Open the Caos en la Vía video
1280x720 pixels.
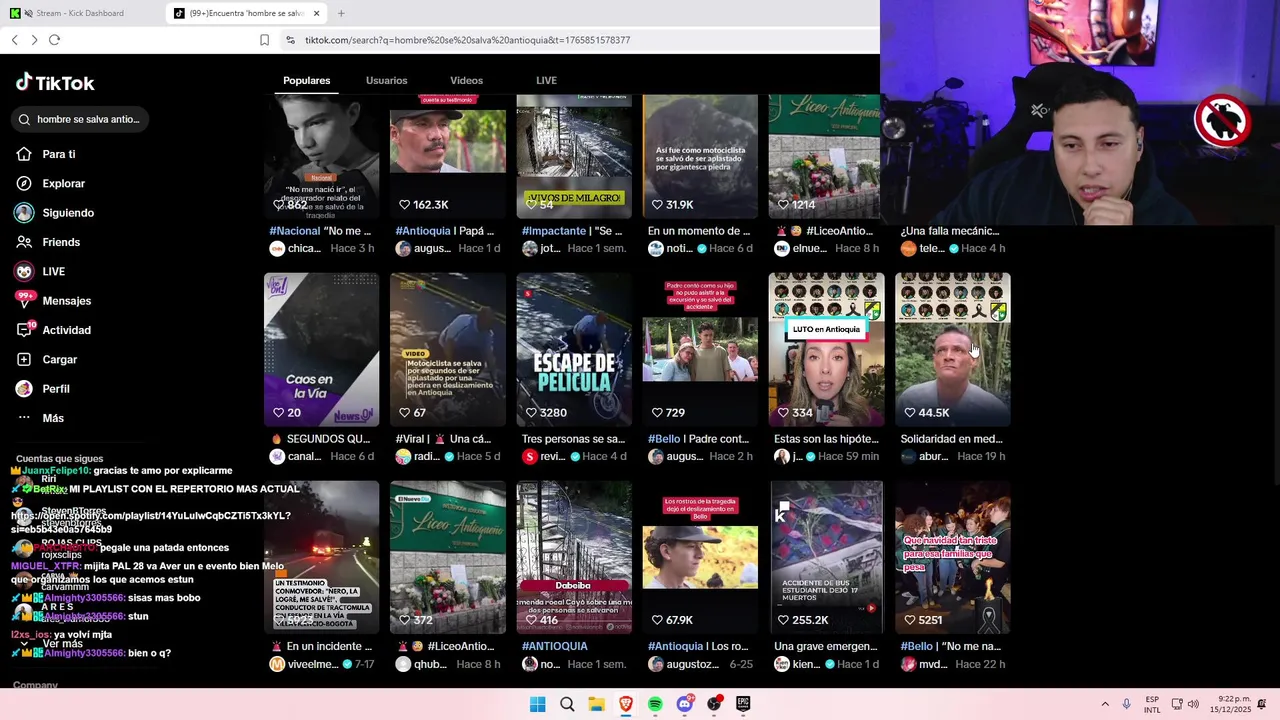tap(321, 349)
